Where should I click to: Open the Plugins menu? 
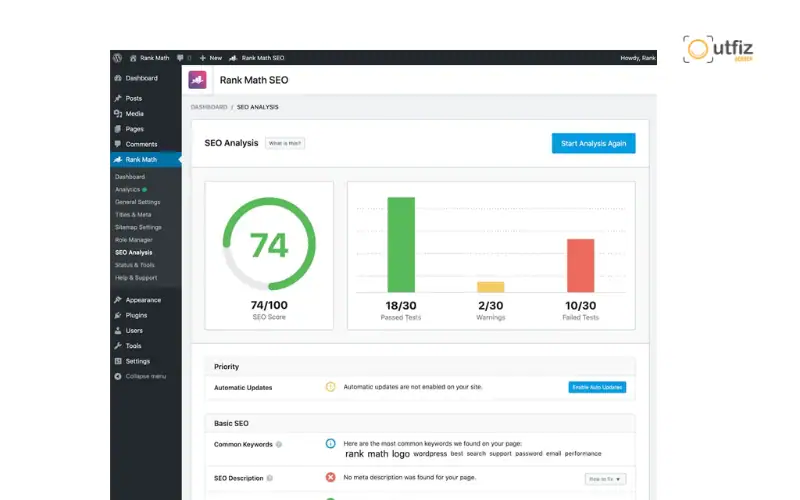point(131,315)
